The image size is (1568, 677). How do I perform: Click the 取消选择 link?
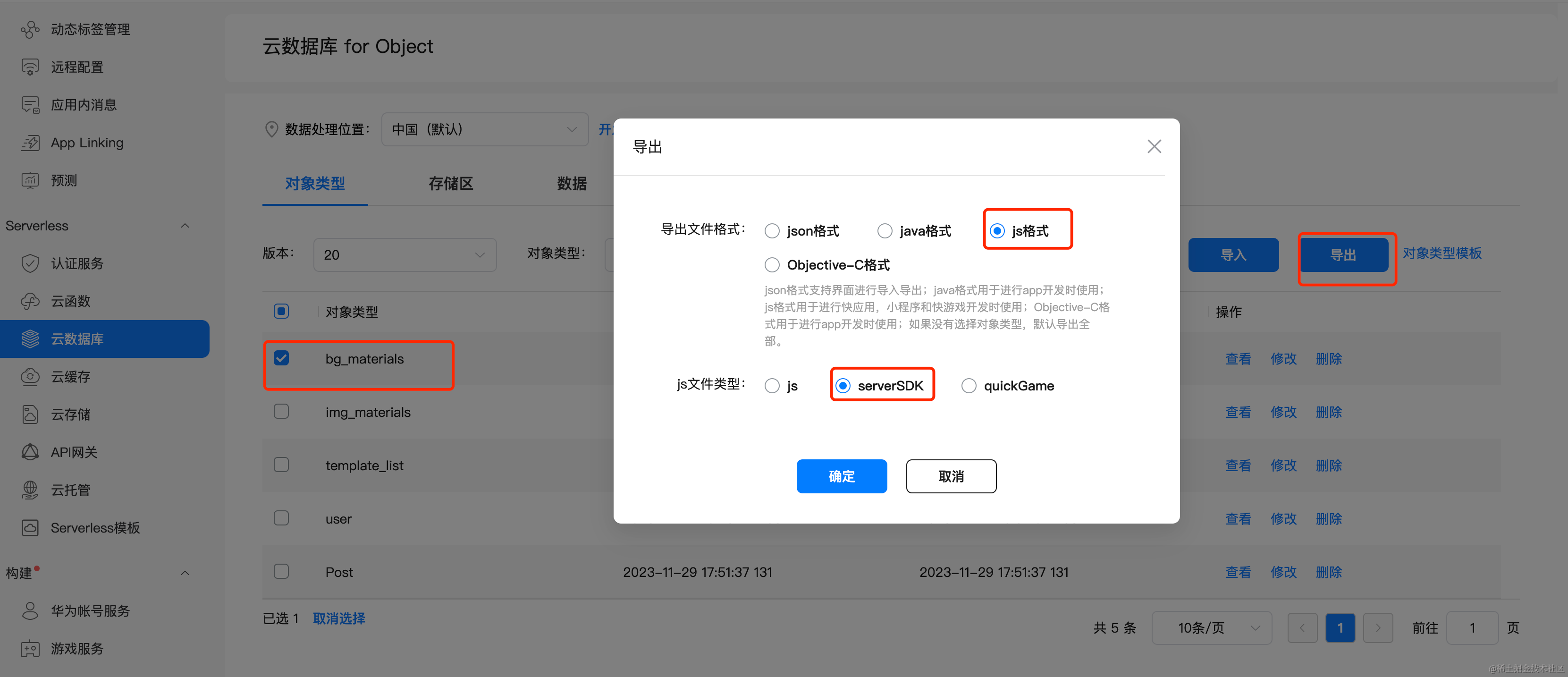click(x=338, y=618)
